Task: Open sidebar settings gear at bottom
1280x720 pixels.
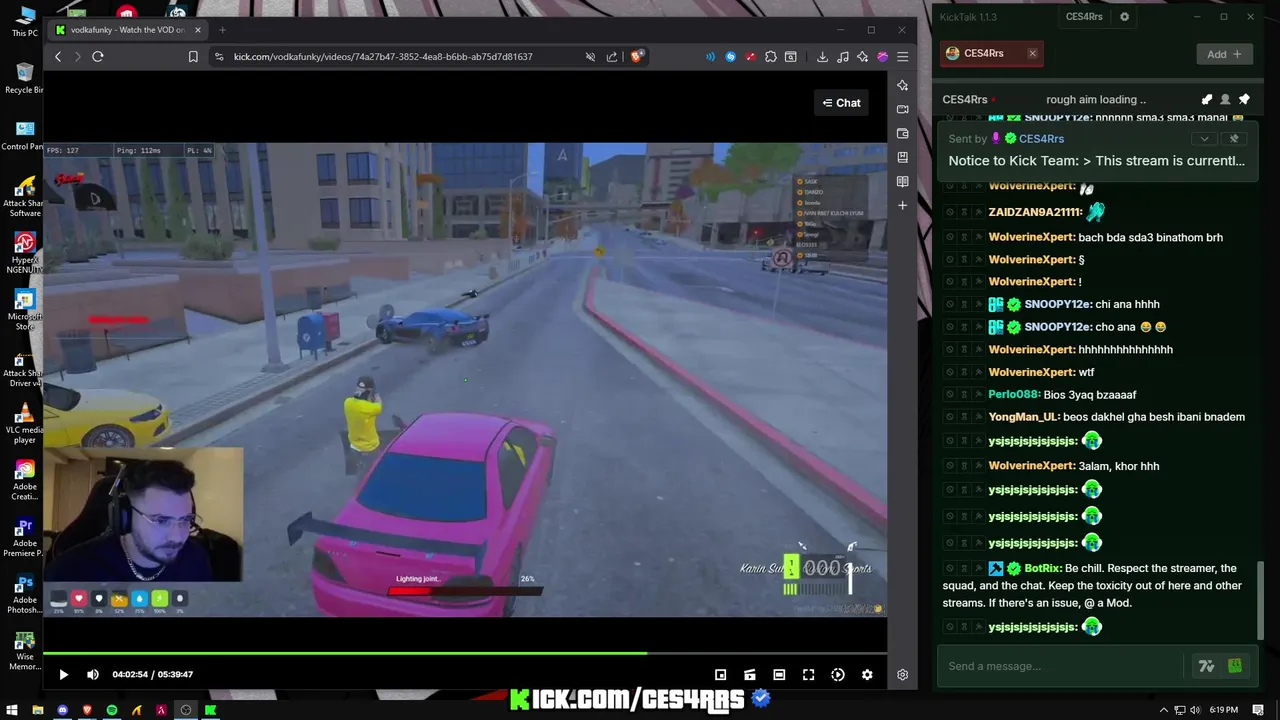Action: [x=902, y=675]
